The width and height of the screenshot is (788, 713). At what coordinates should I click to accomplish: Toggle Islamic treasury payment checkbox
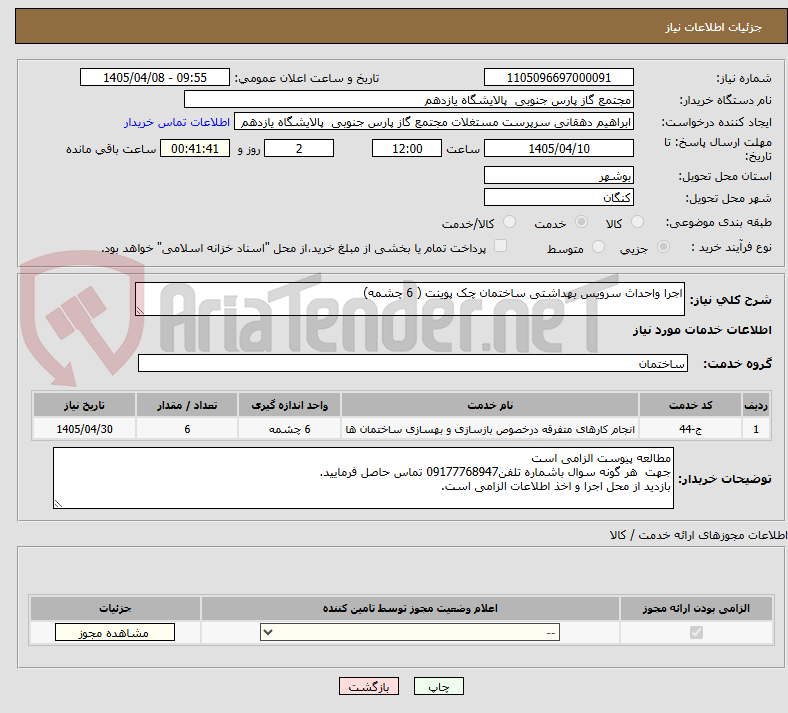pyautogui.click(x=500, y=246)
